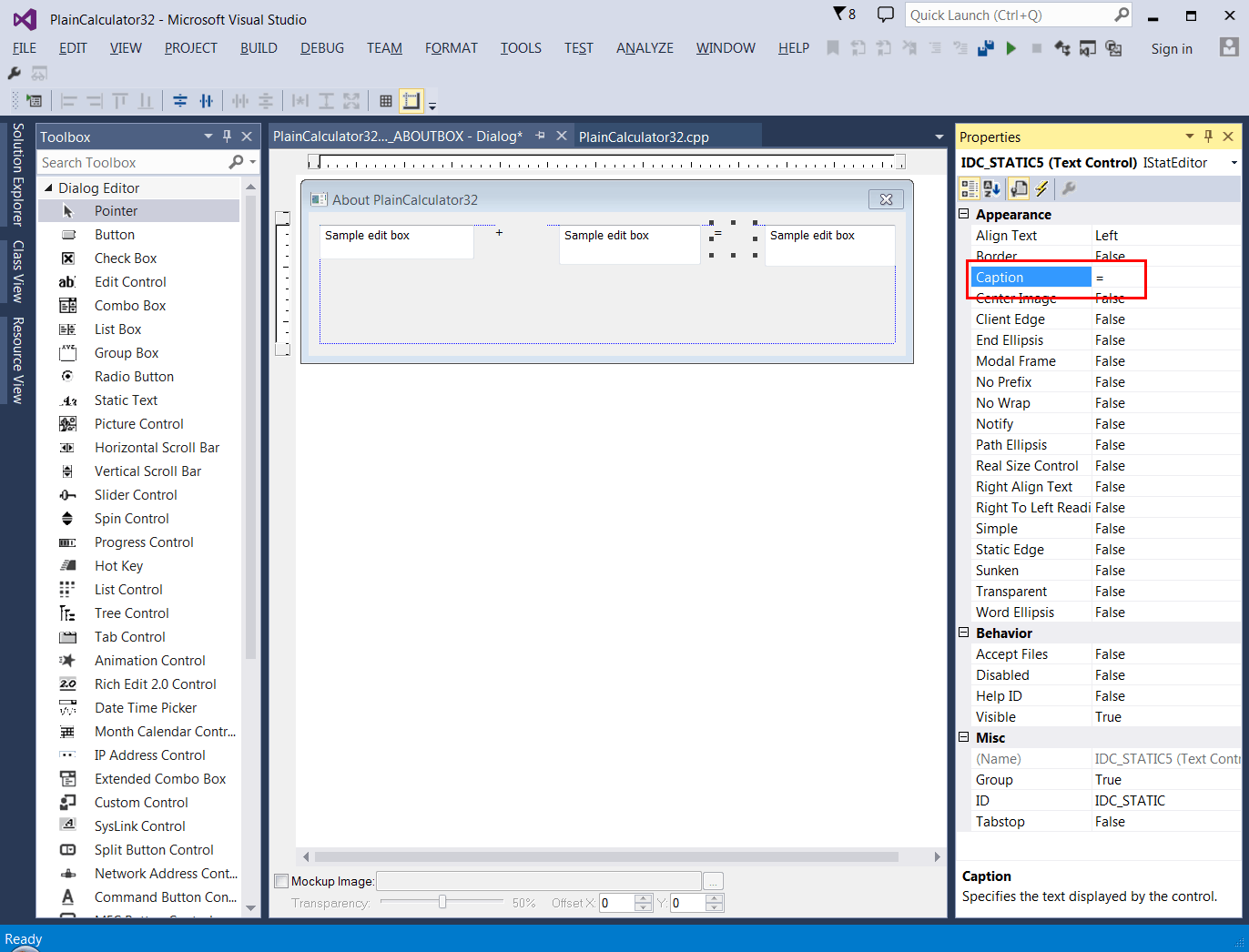
Task: Open the feedback speech bubble icon
Action: [x=885, y=15]
